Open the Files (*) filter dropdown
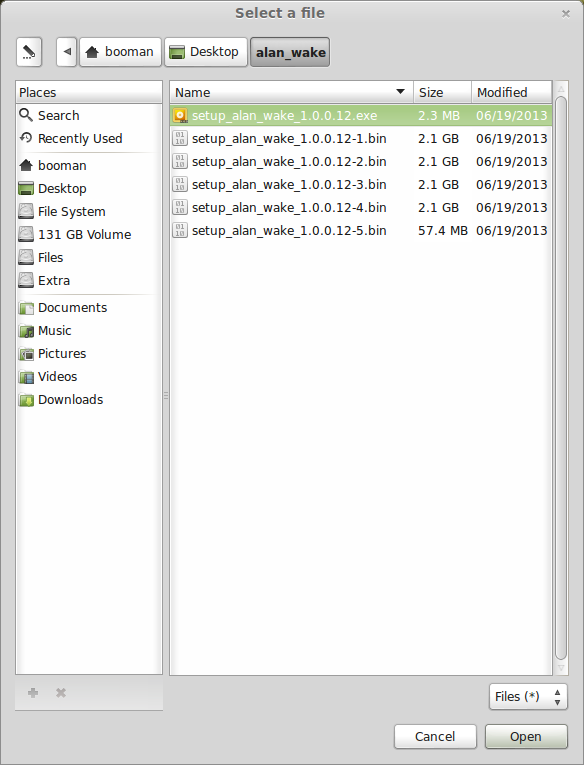The height and width of the screenshot is (765, 584). (x=528, y=697)
